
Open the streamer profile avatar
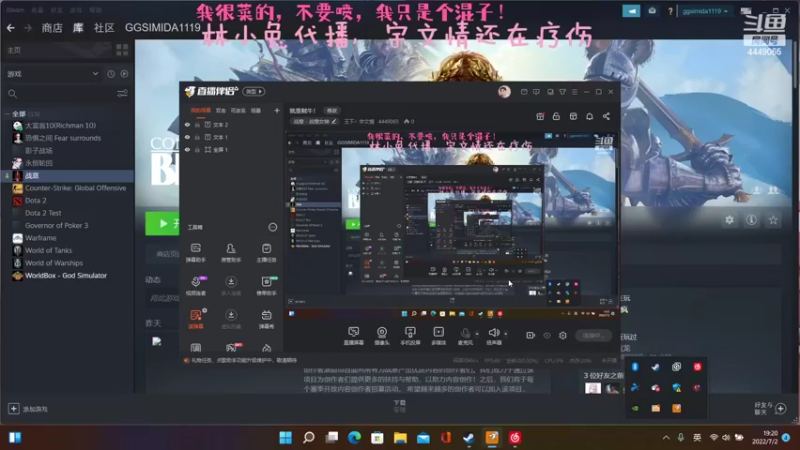[x=504, y=91]
